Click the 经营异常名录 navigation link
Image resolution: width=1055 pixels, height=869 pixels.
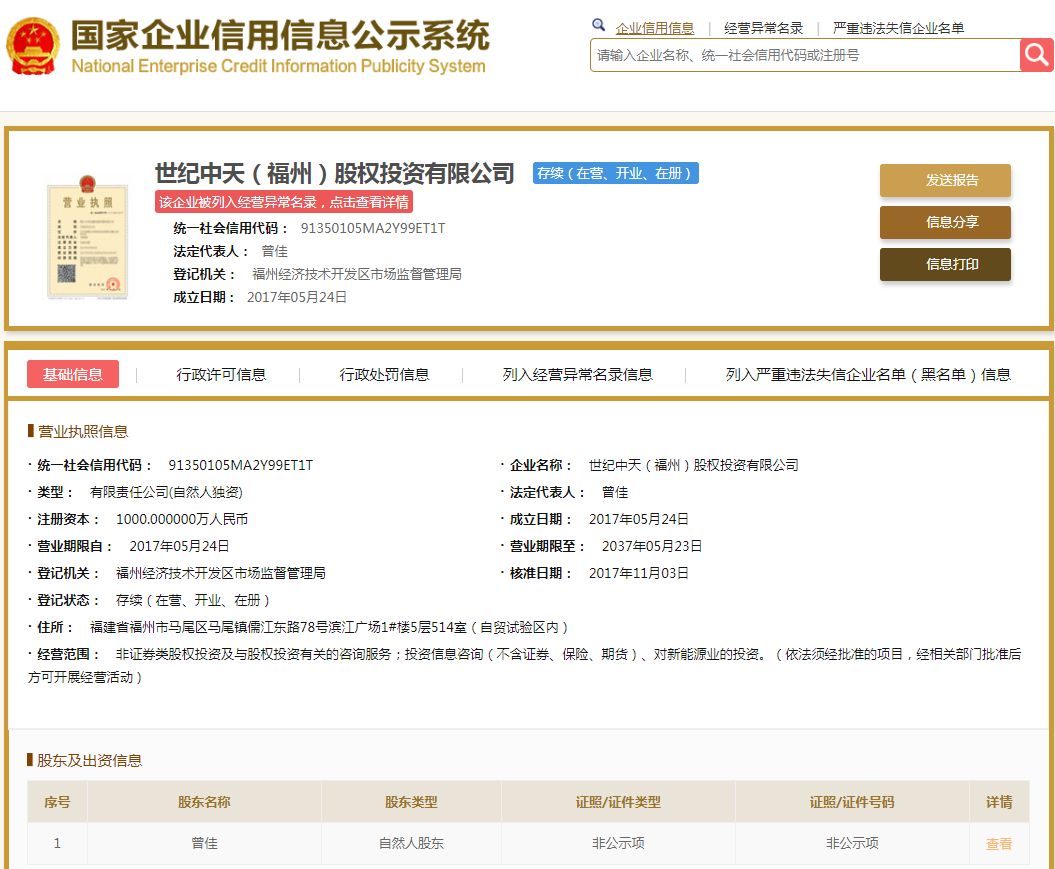click(762, 28)
